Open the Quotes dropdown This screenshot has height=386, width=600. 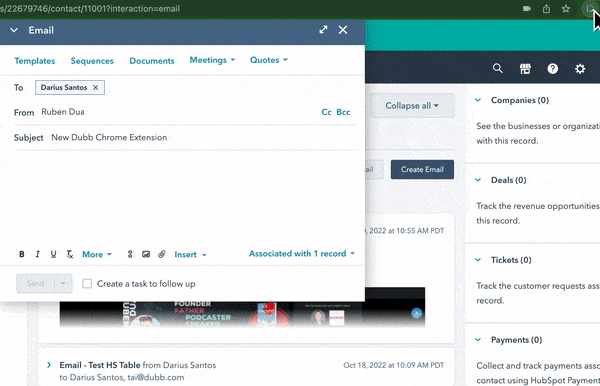click(x=269, y=60)
